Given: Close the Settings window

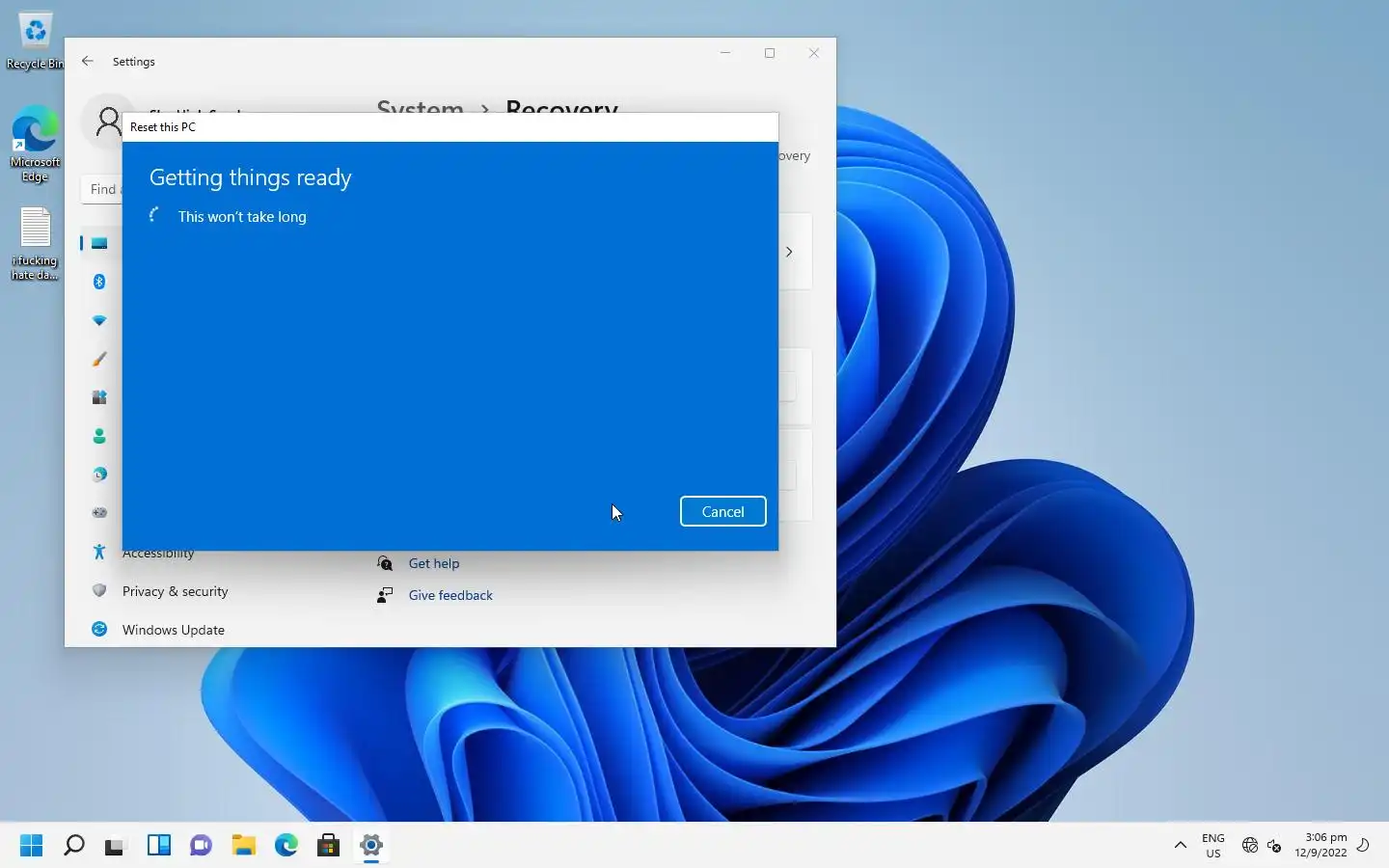Looking at the screenshot, I should coord(814,53).
